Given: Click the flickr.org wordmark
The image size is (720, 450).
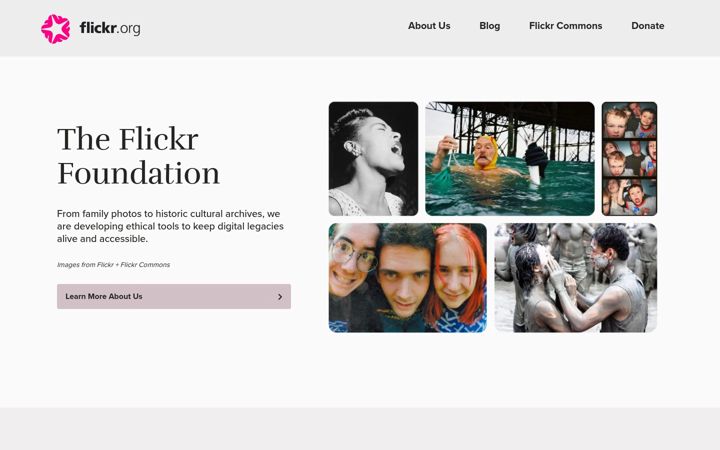Looking at the screenshot, I should tap(110, 28).
